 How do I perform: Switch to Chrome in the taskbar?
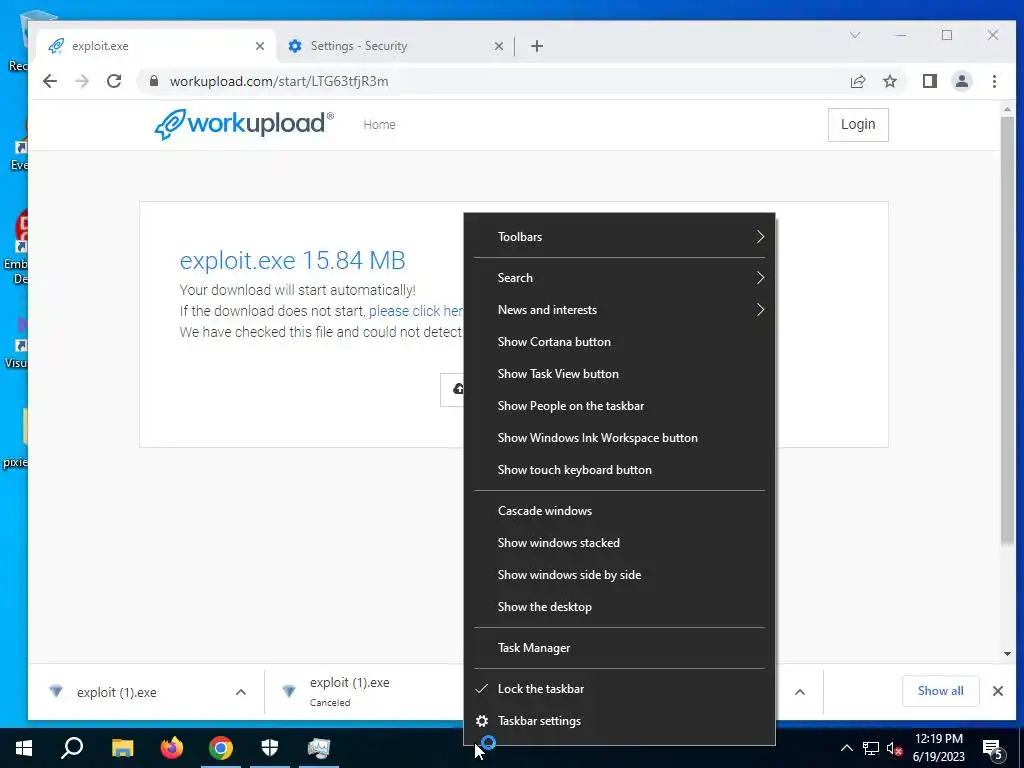pos(221,748)
